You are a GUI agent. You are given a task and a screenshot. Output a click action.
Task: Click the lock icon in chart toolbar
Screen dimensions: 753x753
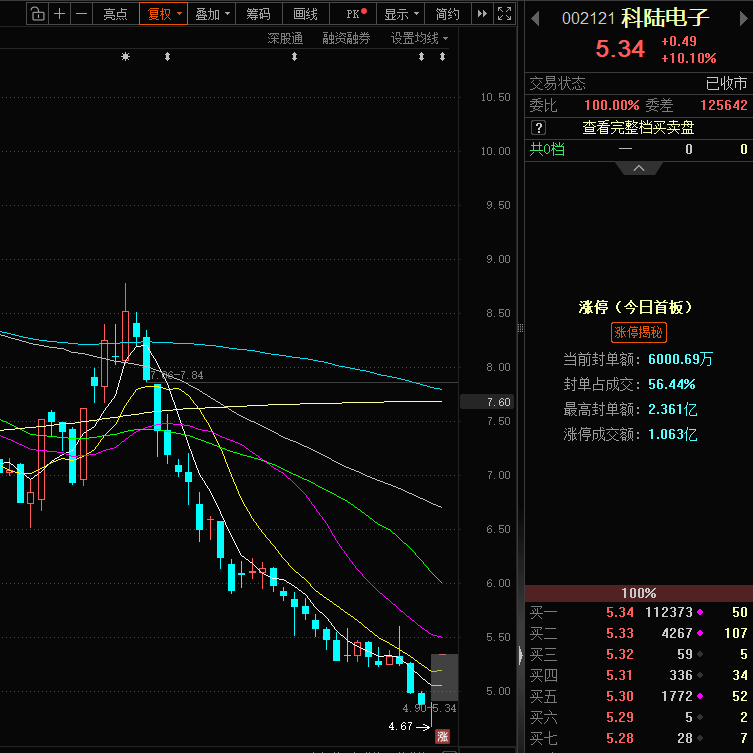tap(37, 14)
